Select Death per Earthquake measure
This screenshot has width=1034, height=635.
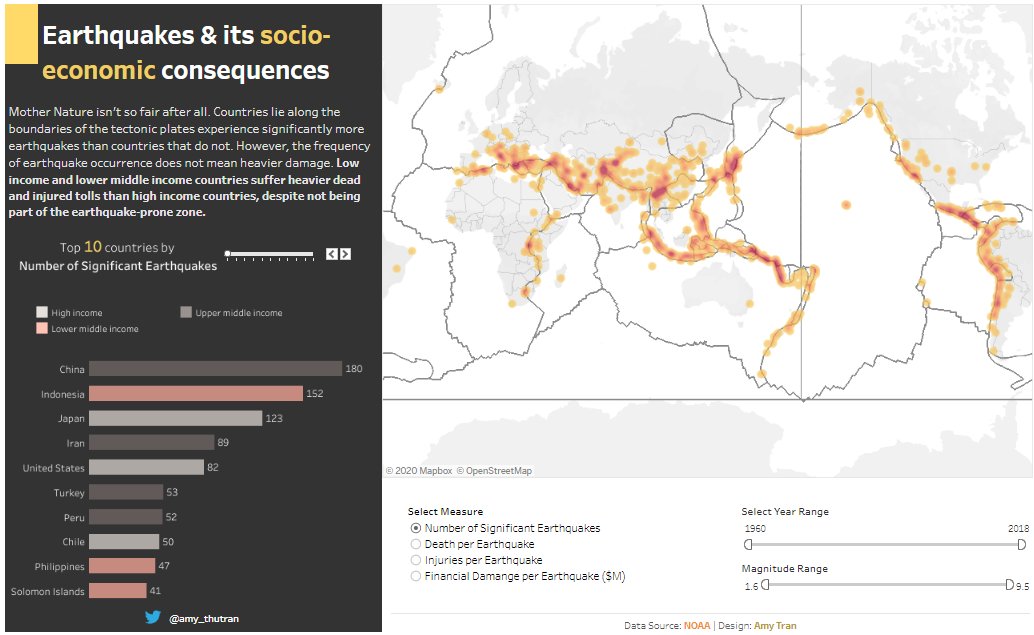(415, 544)
